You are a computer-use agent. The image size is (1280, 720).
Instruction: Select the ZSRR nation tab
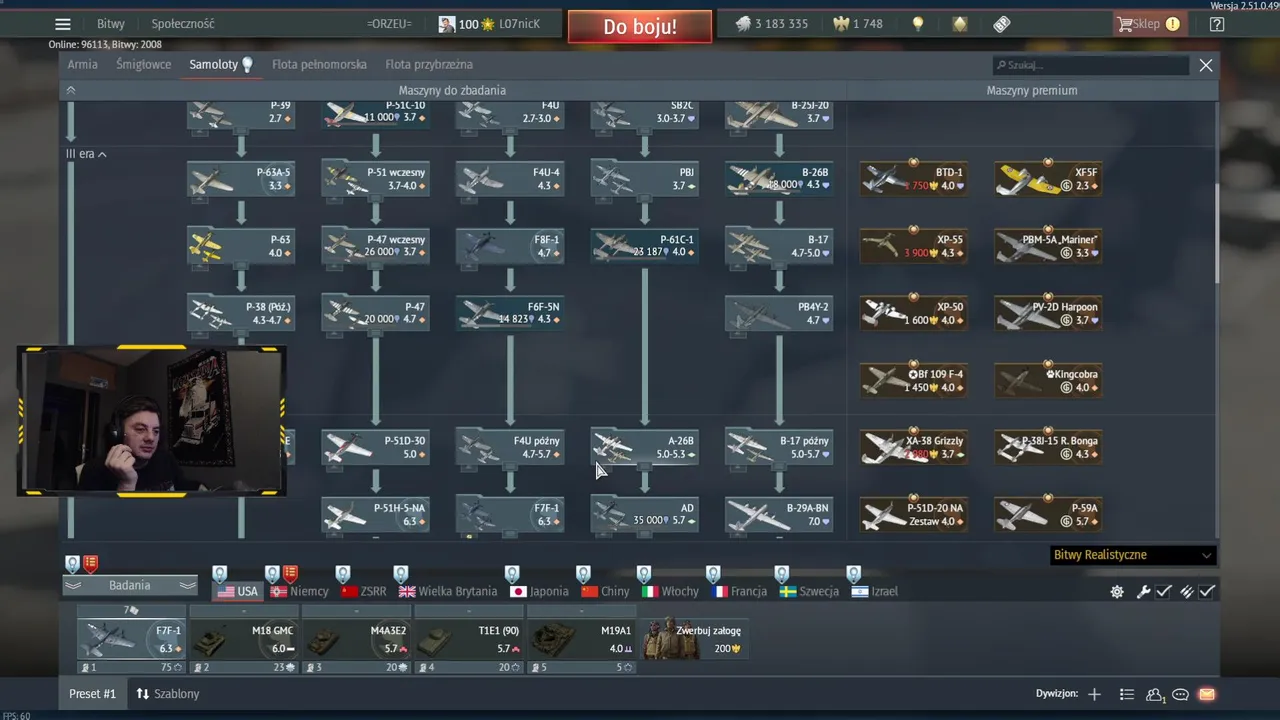pos(364,591)
